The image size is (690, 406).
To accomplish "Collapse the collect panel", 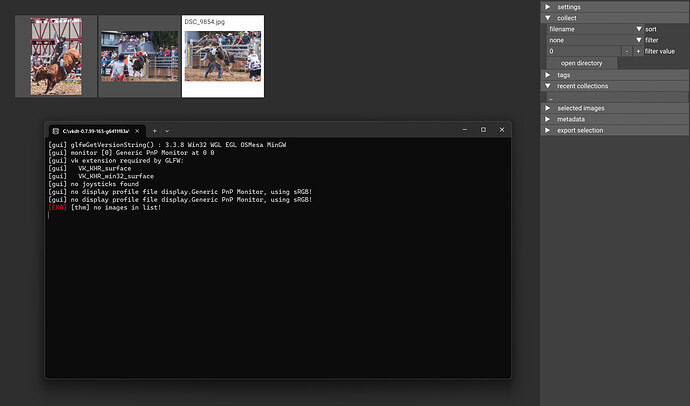I will 615,18.
